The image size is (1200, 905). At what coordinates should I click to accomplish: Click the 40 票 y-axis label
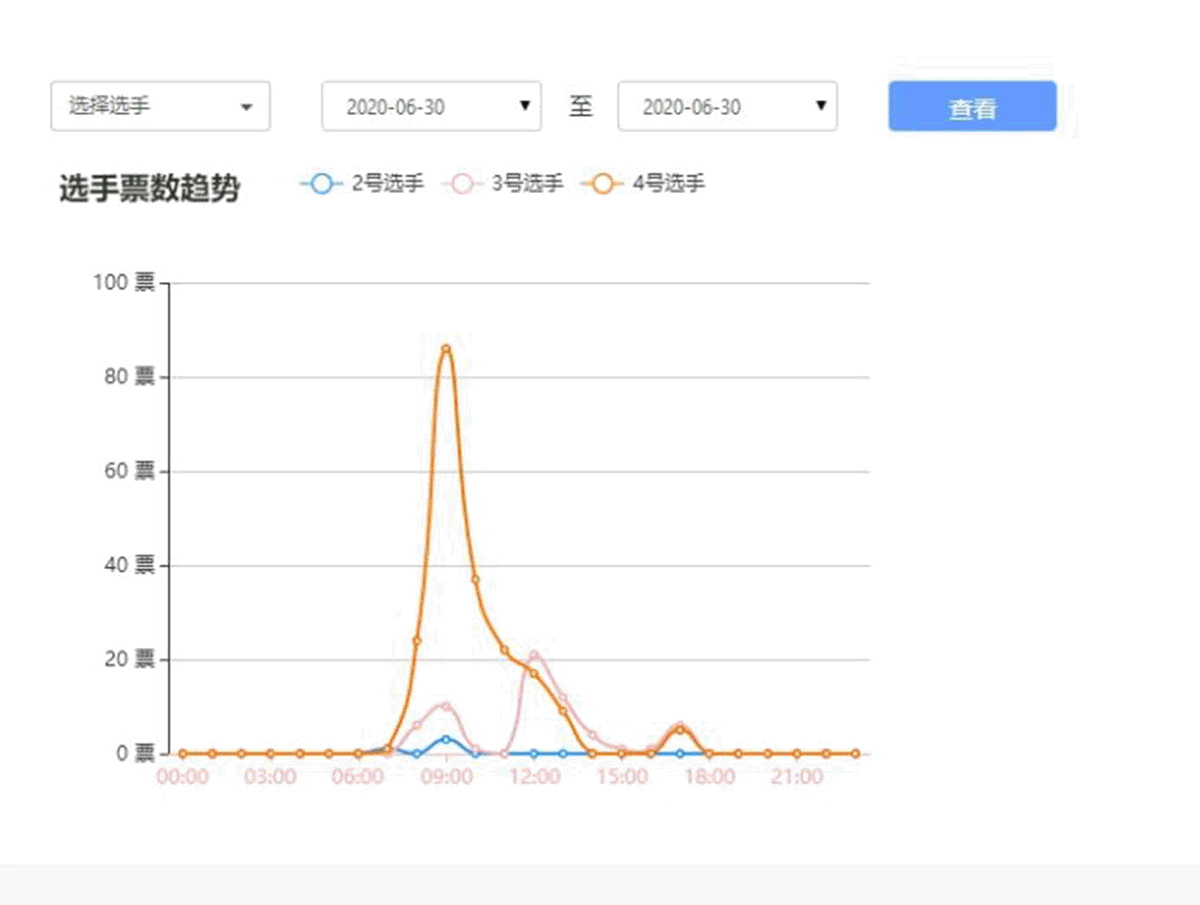(x=130, y=565)
